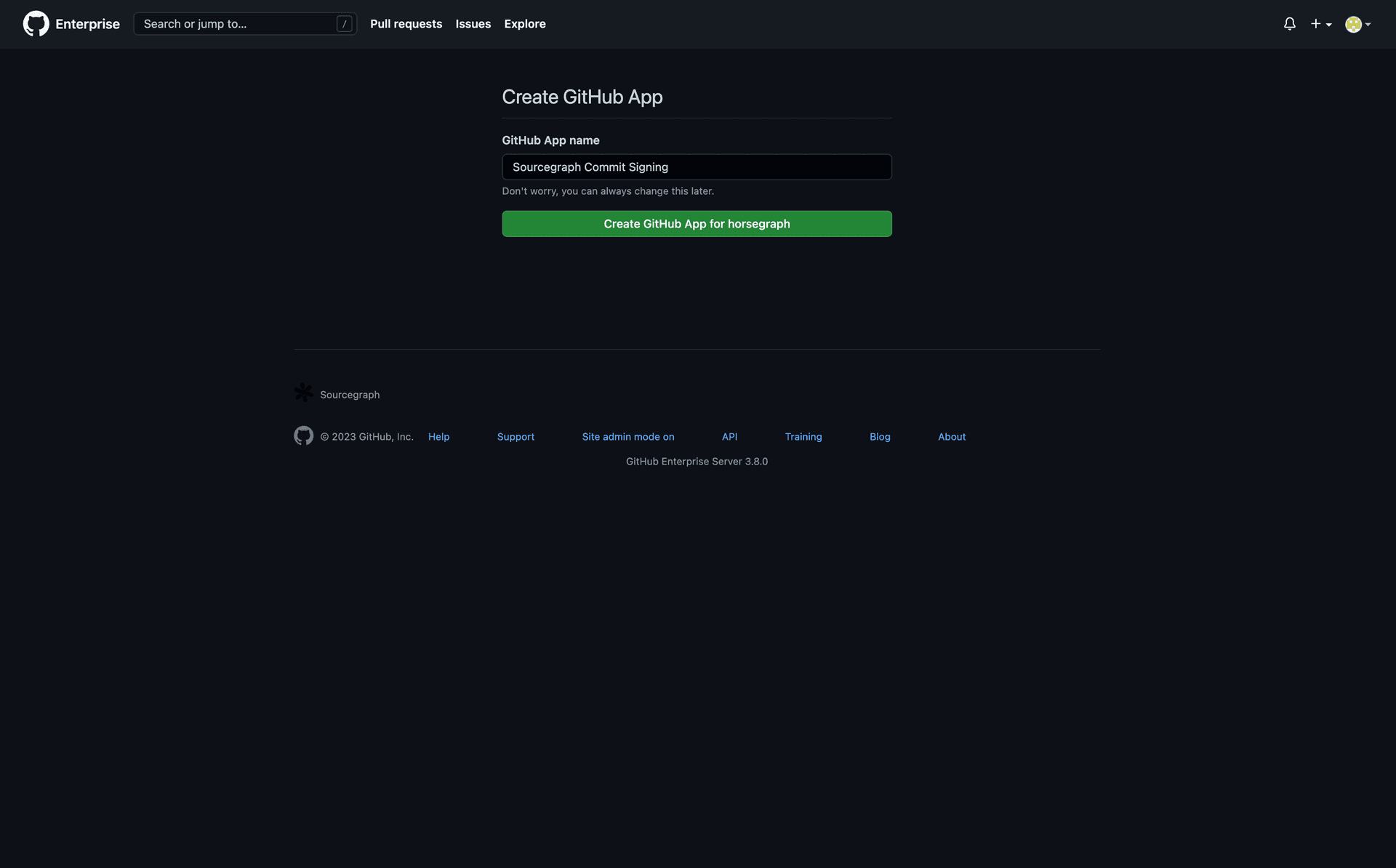Expand the plus create-new menu
This screenshot has width=1396, height=868.
(x=1320, y=24)
